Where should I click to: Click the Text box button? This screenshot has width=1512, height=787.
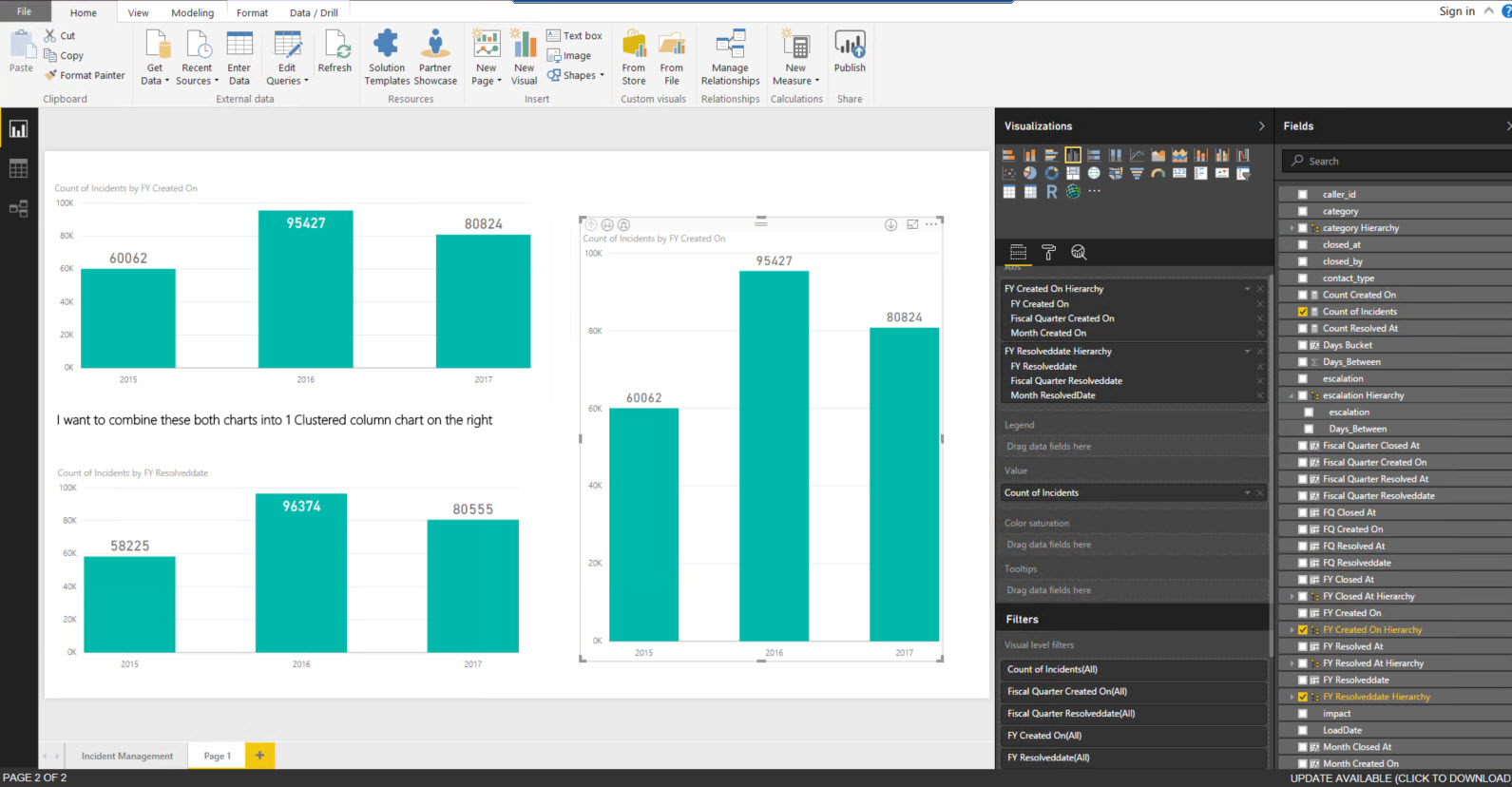[x=574, y=35]
